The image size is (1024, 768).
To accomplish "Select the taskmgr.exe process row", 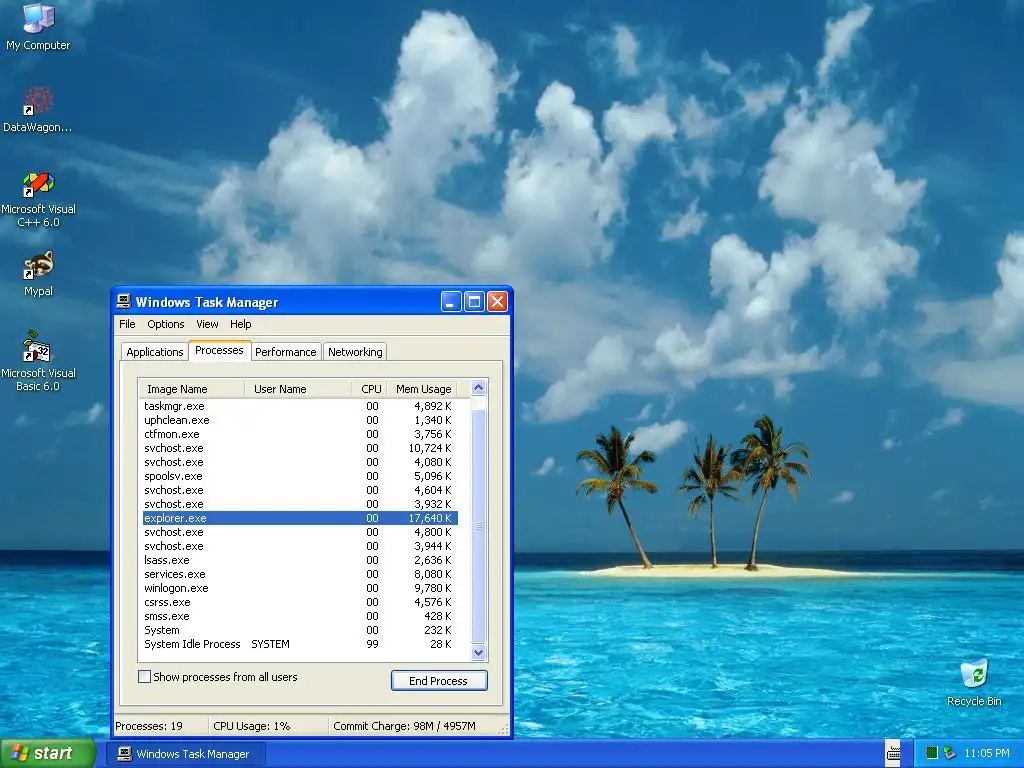I will coord(300,406).
